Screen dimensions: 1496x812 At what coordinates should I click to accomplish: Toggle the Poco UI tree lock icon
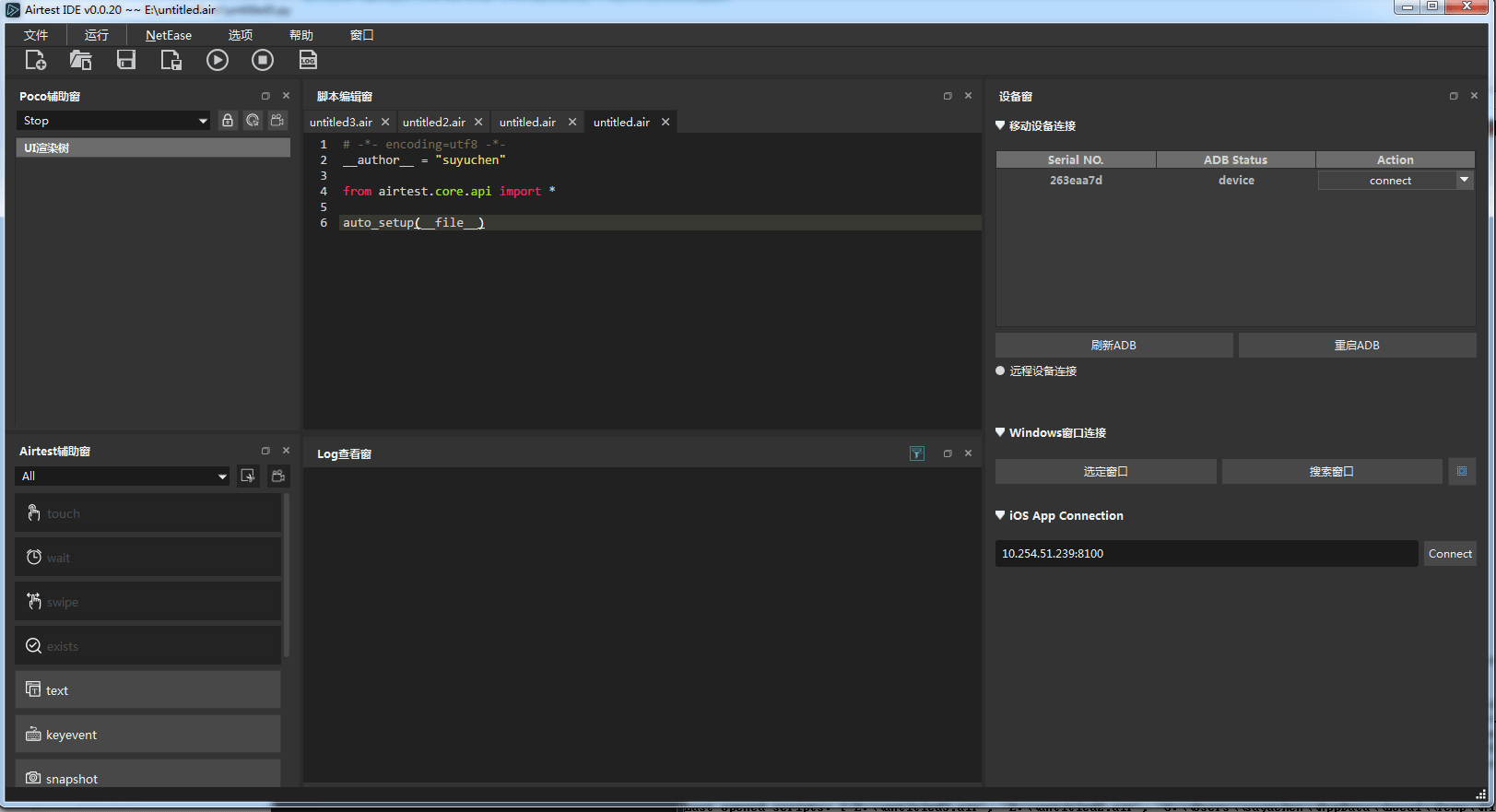click(x=228, y=121)
